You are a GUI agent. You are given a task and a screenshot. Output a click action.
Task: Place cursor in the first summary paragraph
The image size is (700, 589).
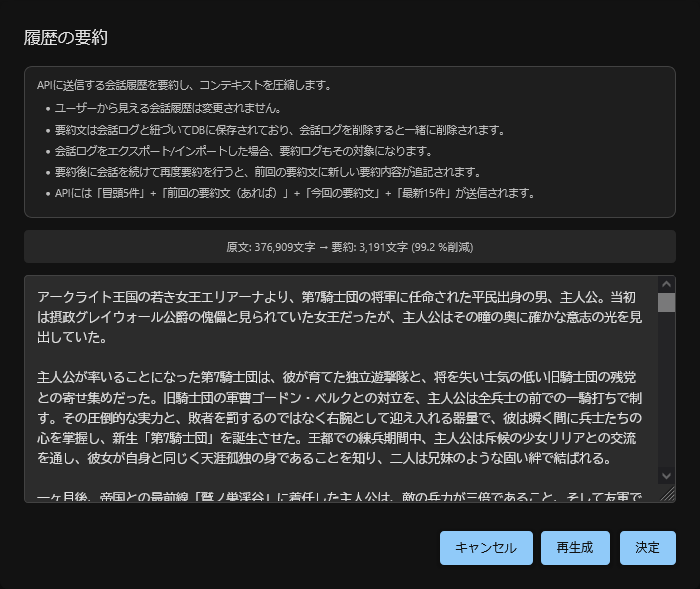point(340,317)
